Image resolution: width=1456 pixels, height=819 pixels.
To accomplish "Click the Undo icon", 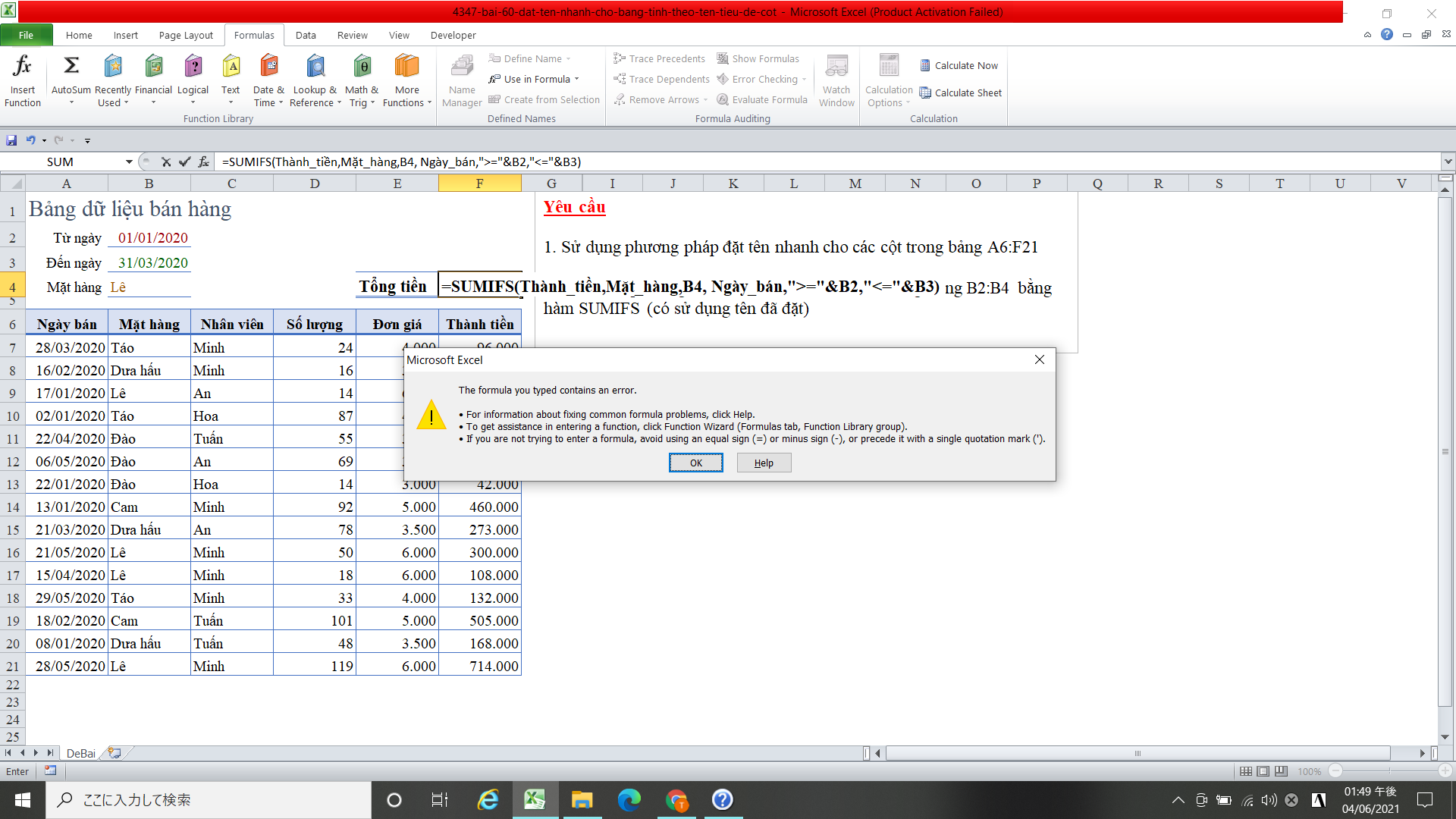I will tap(30, 140).
